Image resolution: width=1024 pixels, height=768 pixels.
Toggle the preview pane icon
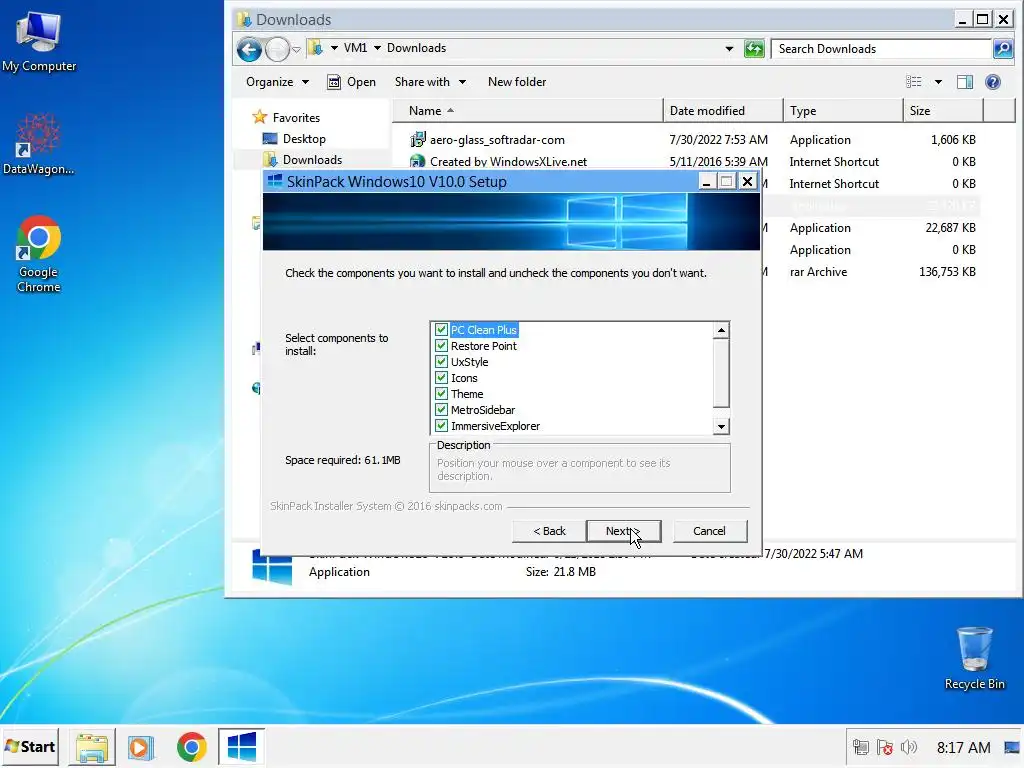(965, 82)
